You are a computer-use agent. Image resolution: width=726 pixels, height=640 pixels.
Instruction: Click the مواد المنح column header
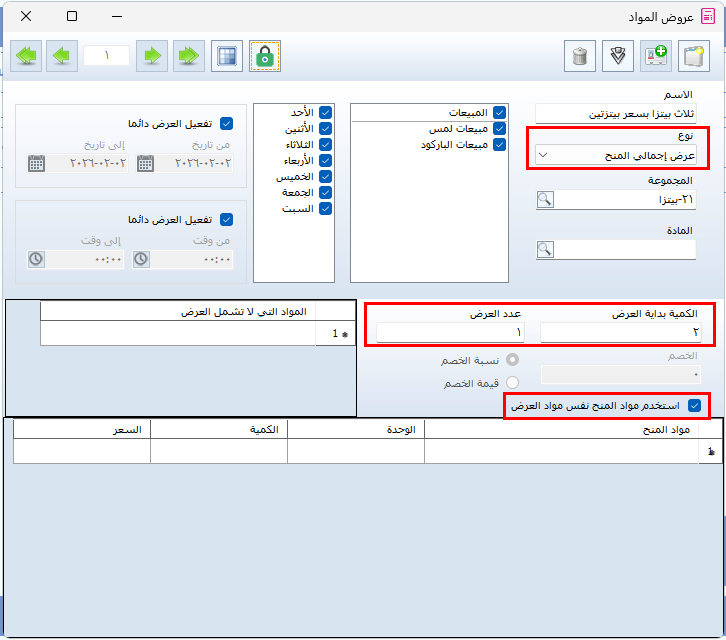point(560,428)
